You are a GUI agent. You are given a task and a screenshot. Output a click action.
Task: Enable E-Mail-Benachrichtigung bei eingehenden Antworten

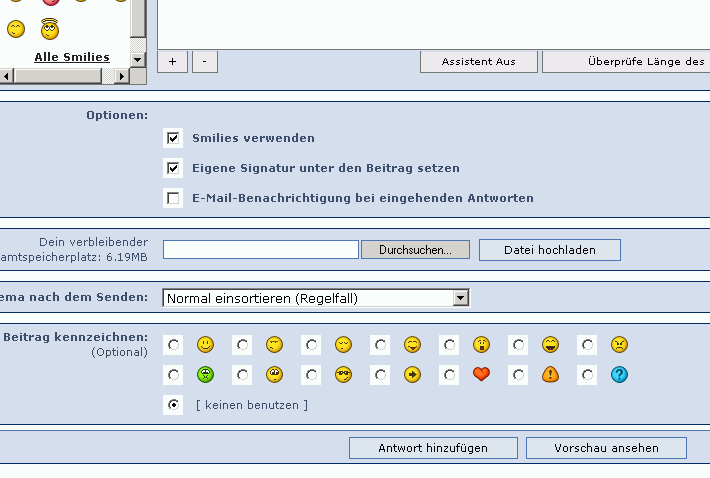174,198
